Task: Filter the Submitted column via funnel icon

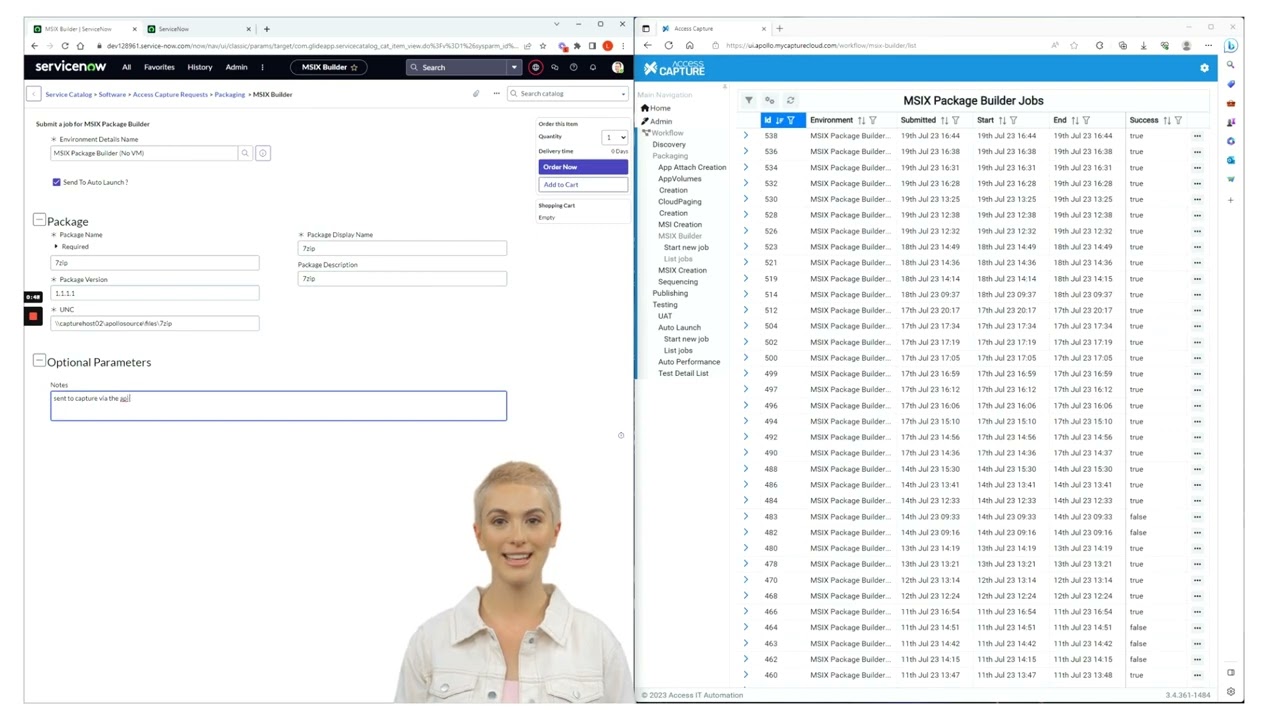Action: click(x=955, y=120)
